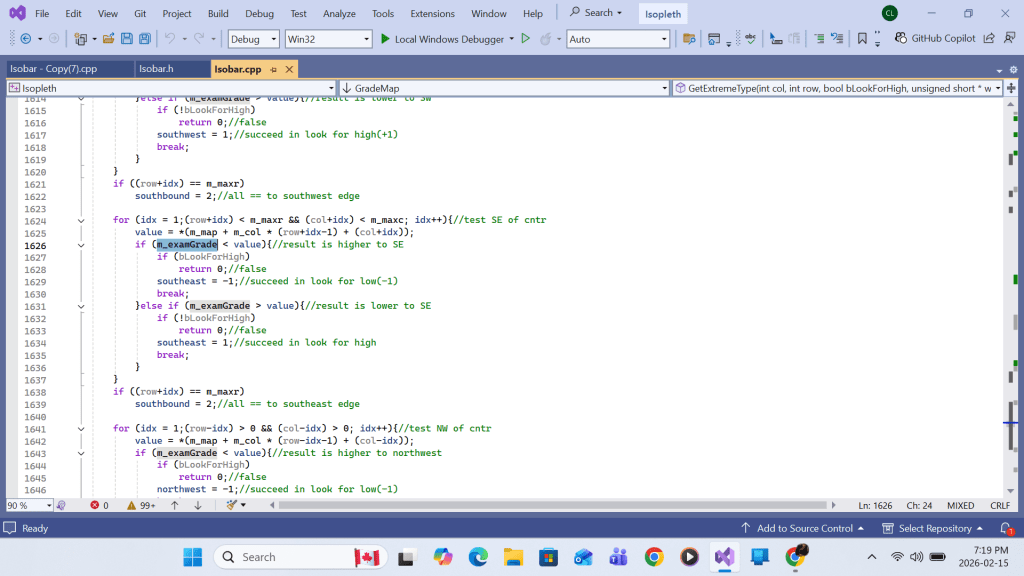The width and height of the screenshot is (1024, 576).
Task: Click the Find in Files icon
Action: point(689,39)
